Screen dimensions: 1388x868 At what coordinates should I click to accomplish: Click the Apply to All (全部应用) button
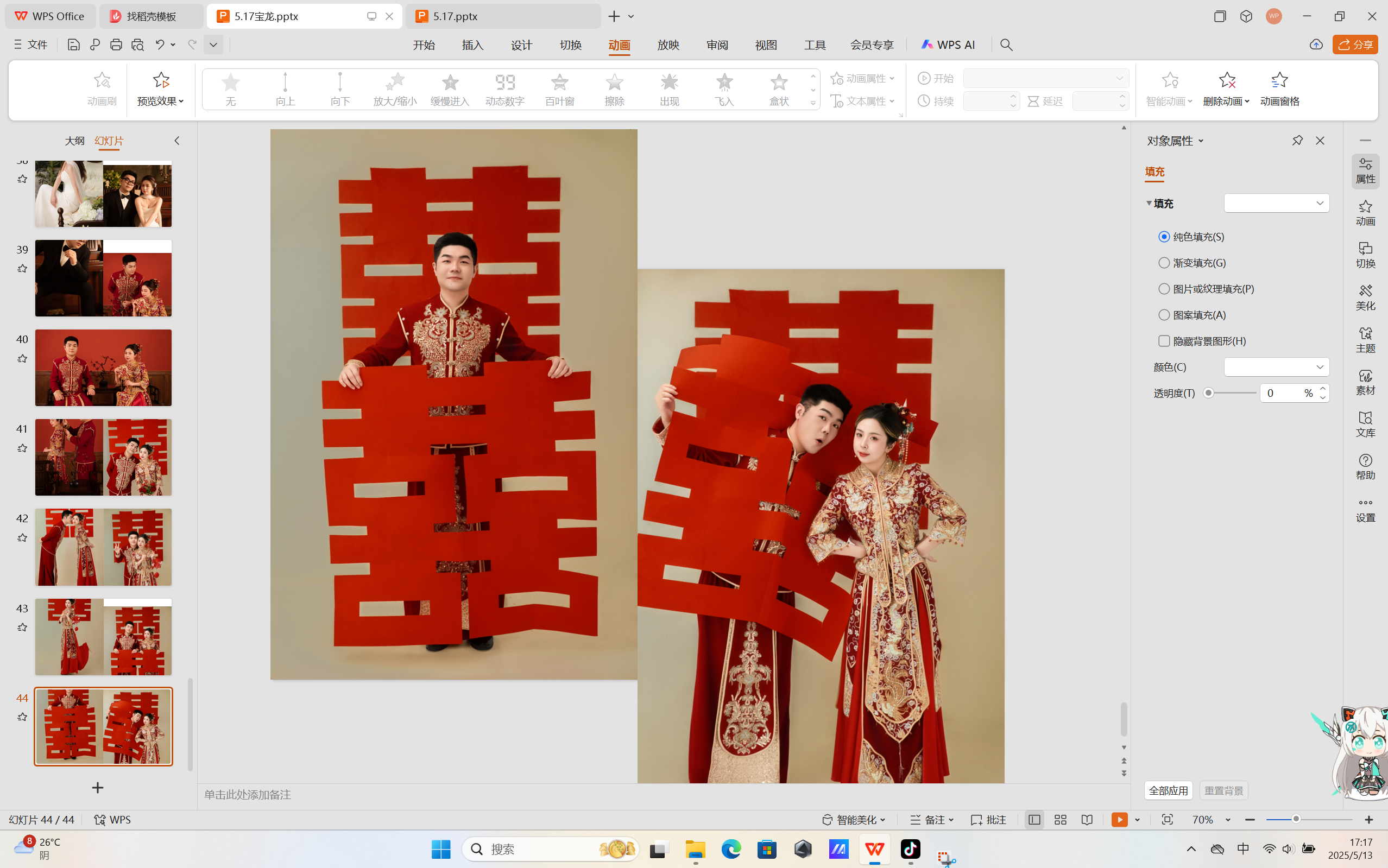[1168, 790]
